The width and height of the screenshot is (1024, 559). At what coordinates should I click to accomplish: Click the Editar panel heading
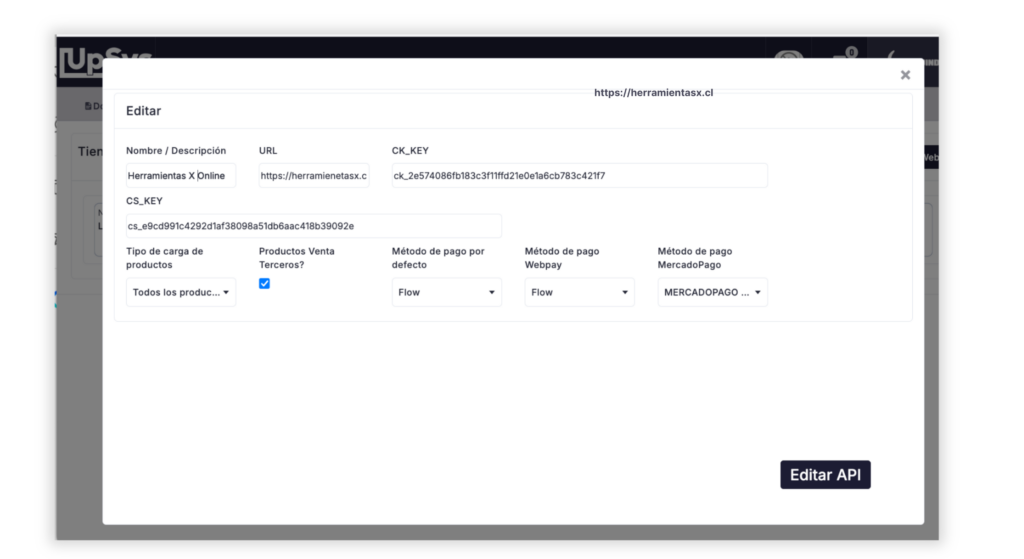[144, 111]
